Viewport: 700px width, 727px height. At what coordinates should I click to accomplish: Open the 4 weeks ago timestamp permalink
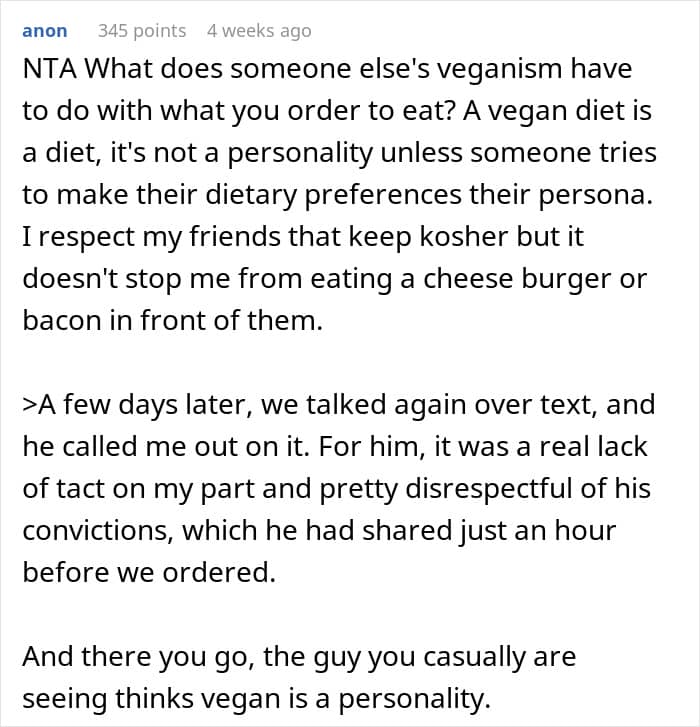tap(259, 31)
